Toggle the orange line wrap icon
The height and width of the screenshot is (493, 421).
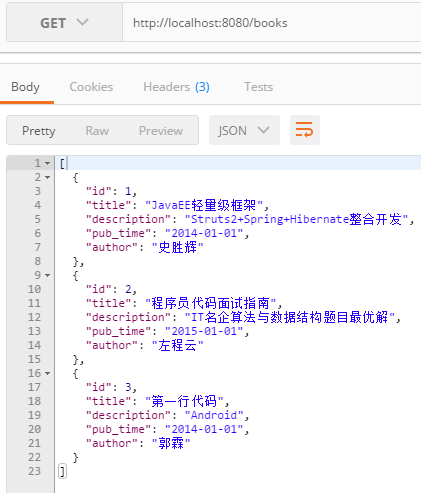(305, 130)
